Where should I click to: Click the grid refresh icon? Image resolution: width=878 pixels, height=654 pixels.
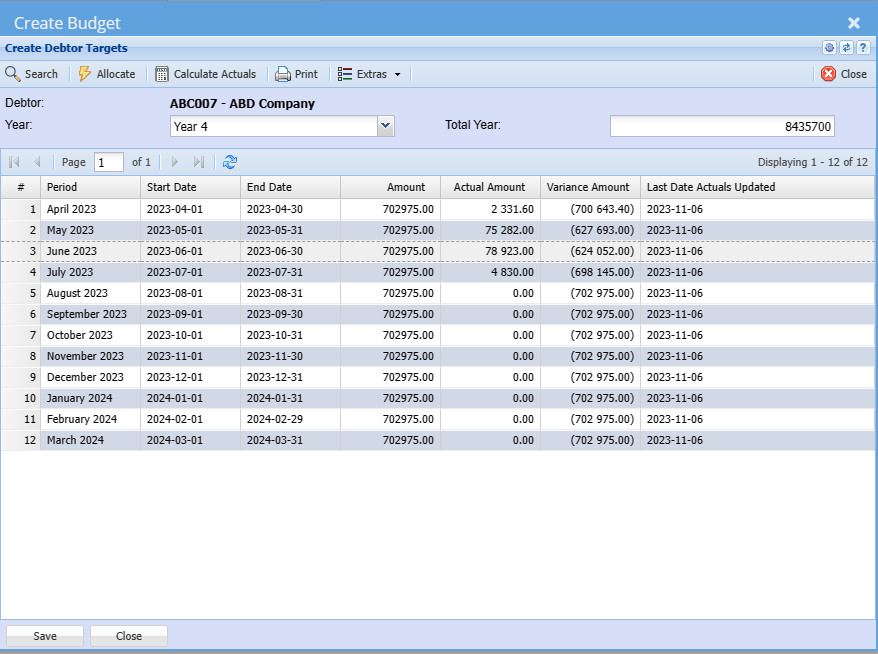coord(230,162)
